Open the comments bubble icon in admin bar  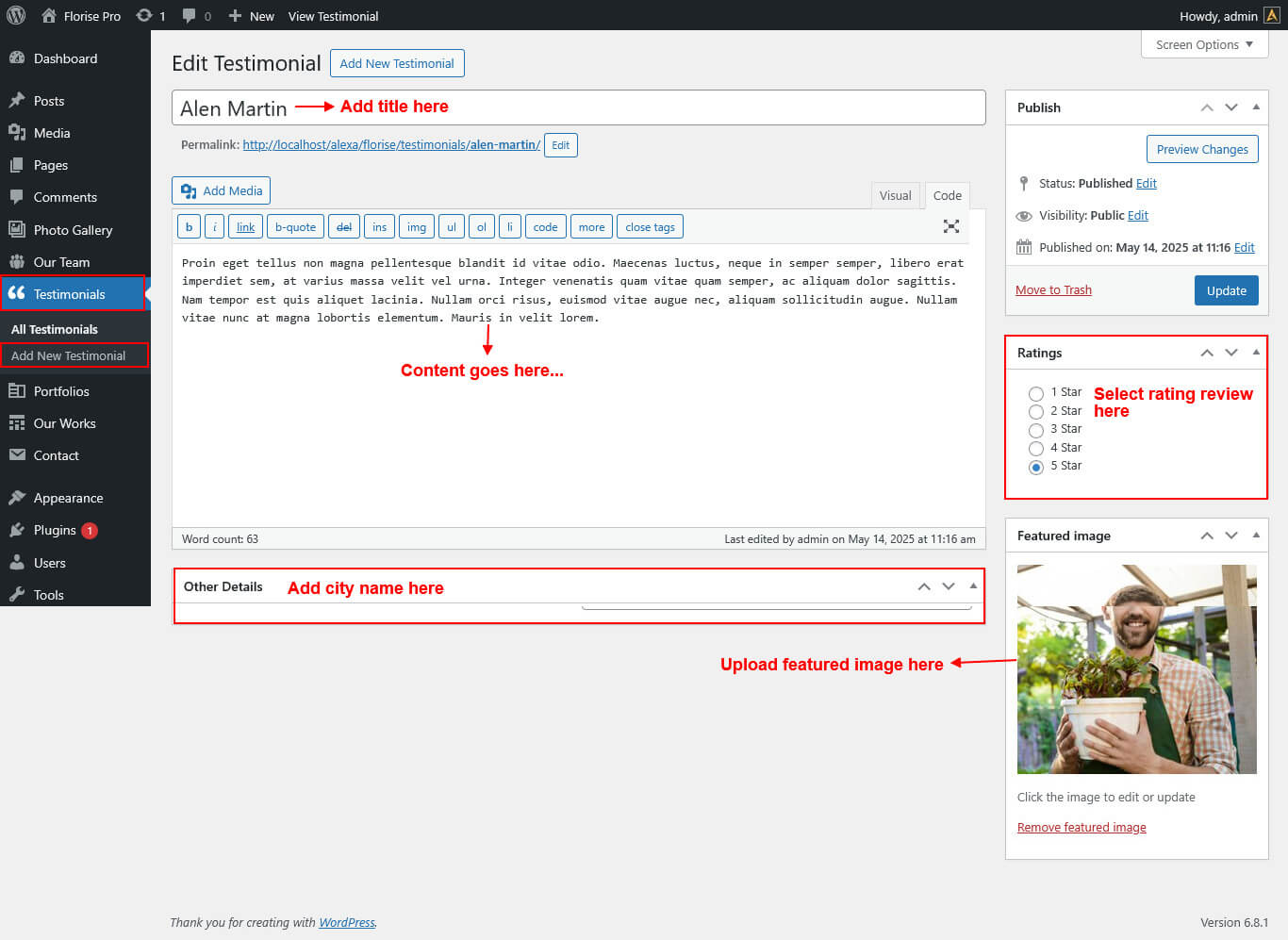[190, 16]
